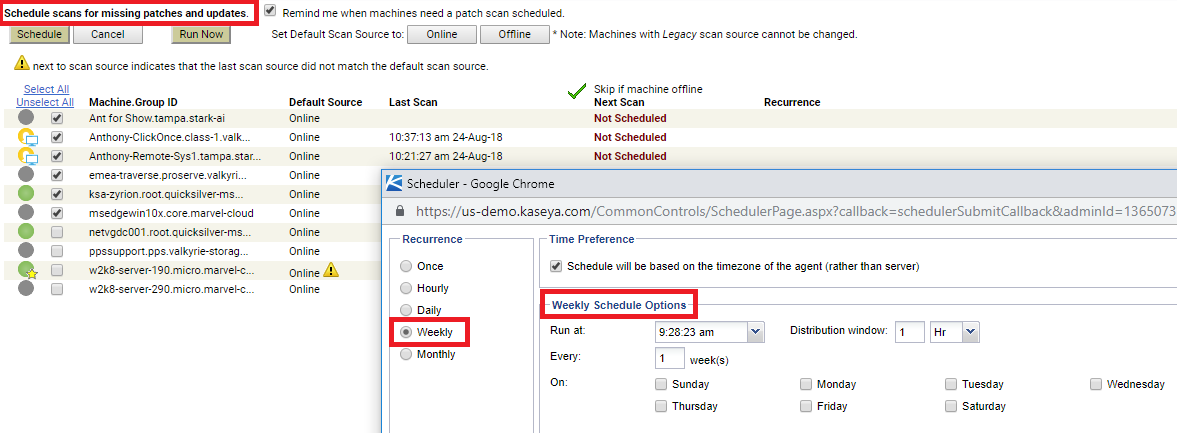Click grey status icon for emea-traverse machine
This screenshot has height=433, width=1177.
pyautogui.click(x=26, y=175)
